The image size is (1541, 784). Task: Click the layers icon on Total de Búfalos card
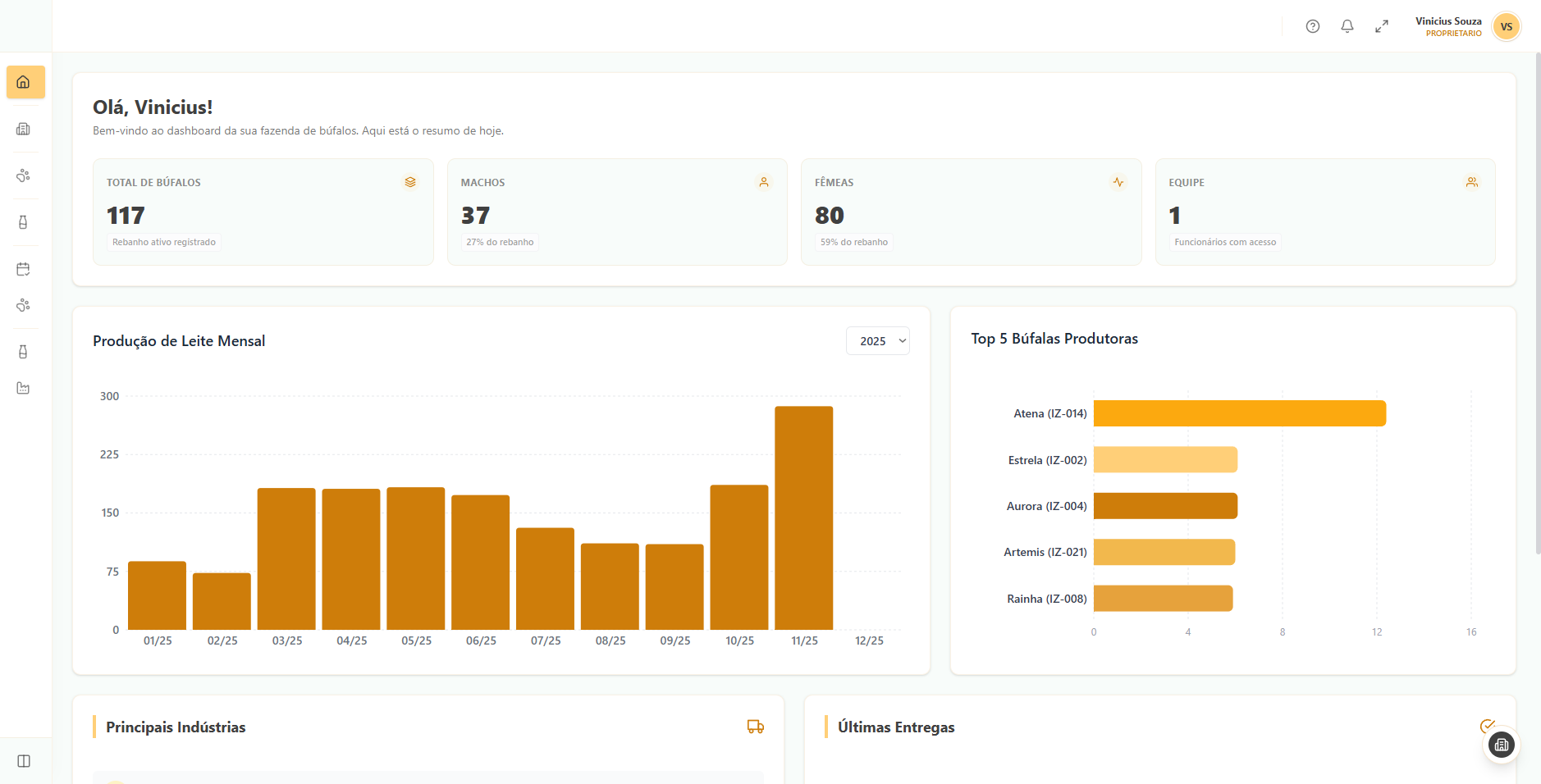409,182
